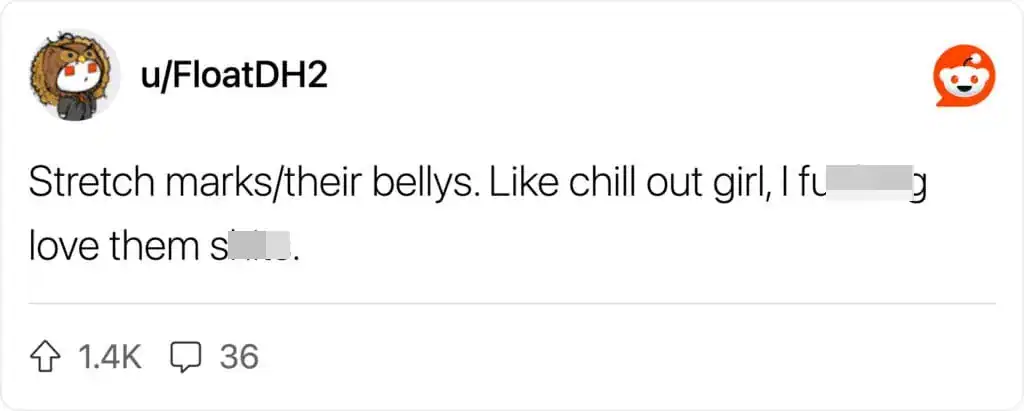Click the word "chill" in the comment
The height and width of the screenshot is (411, 1024).
point(600,185)
